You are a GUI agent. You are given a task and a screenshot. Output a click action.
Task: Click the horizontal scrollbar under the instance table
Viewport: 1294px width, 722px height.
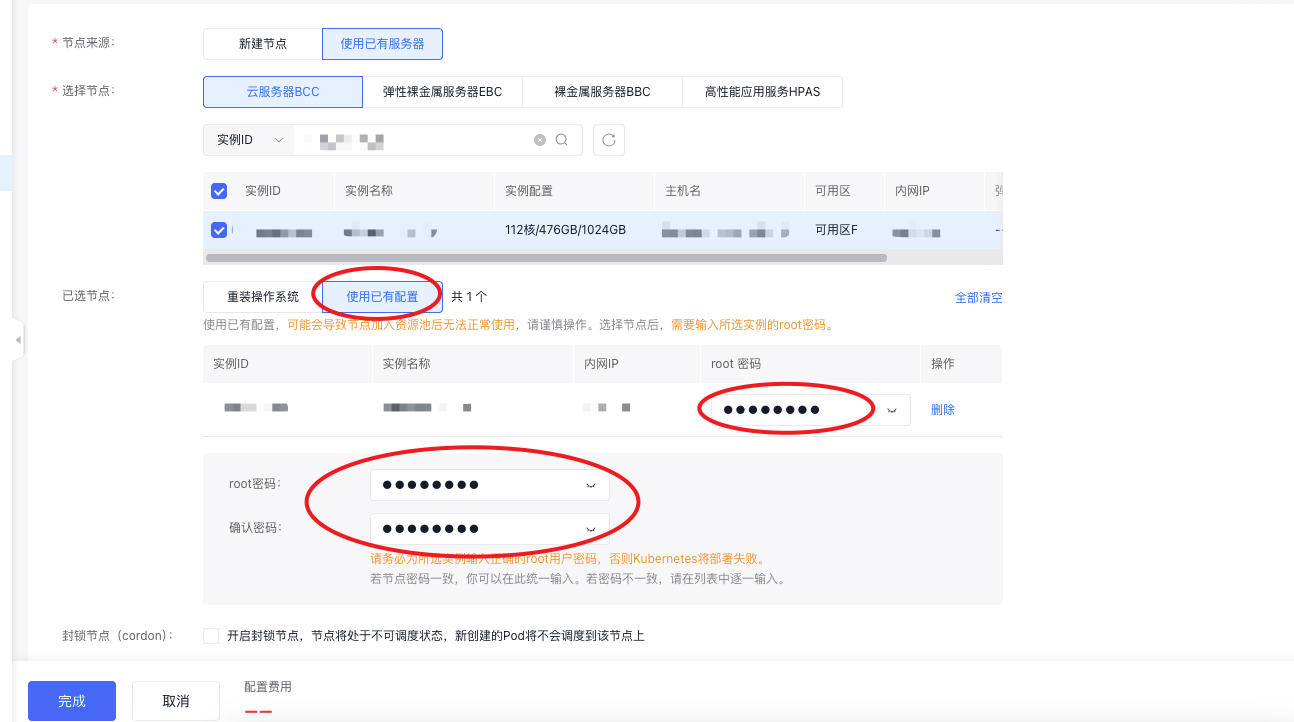(546, 258)
